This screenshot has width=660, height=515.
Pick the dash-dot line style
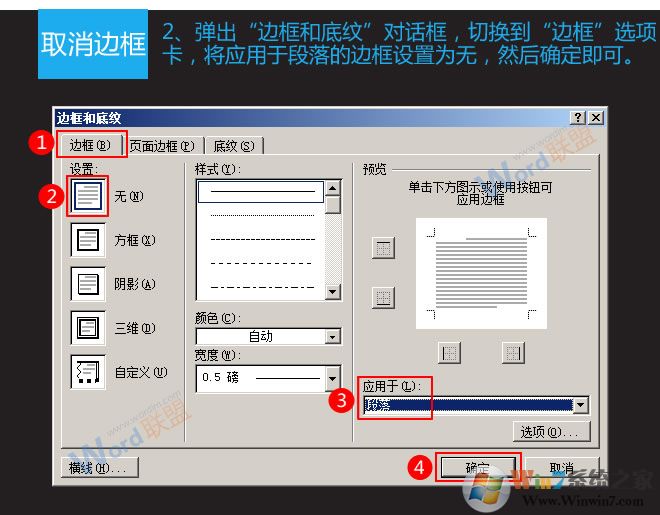pos(262,287)
